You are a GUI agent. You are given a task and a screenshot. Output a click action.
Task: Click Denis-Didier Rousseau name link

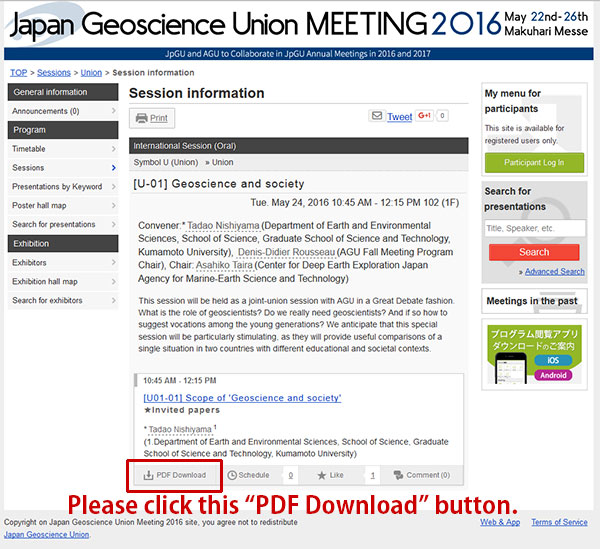pyautogui.click(x=287, y=252)
